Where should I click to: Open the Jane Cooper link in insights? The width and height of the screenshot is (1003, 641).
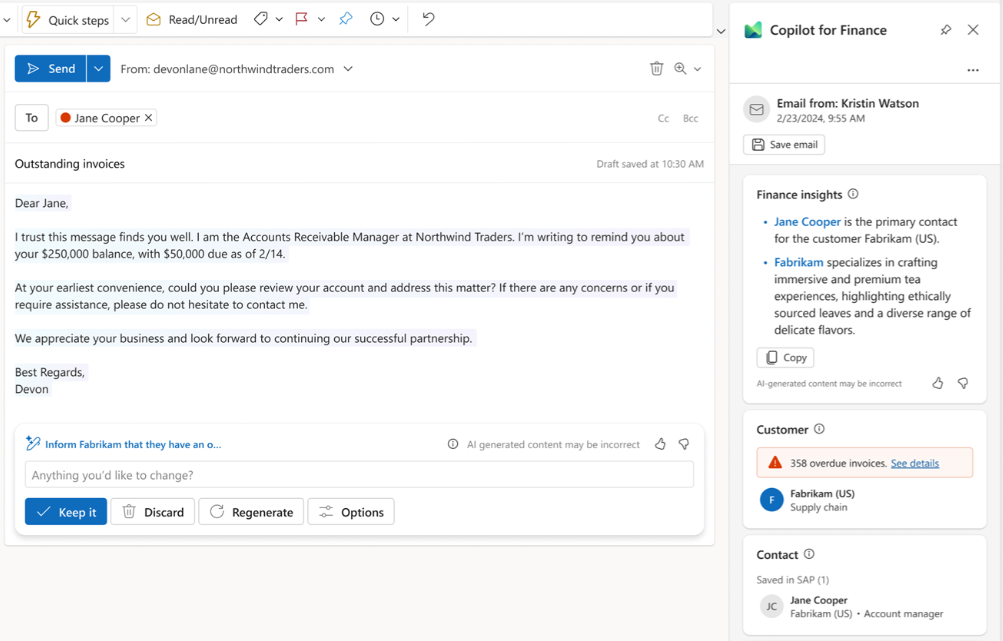click(x=807, y=222)
